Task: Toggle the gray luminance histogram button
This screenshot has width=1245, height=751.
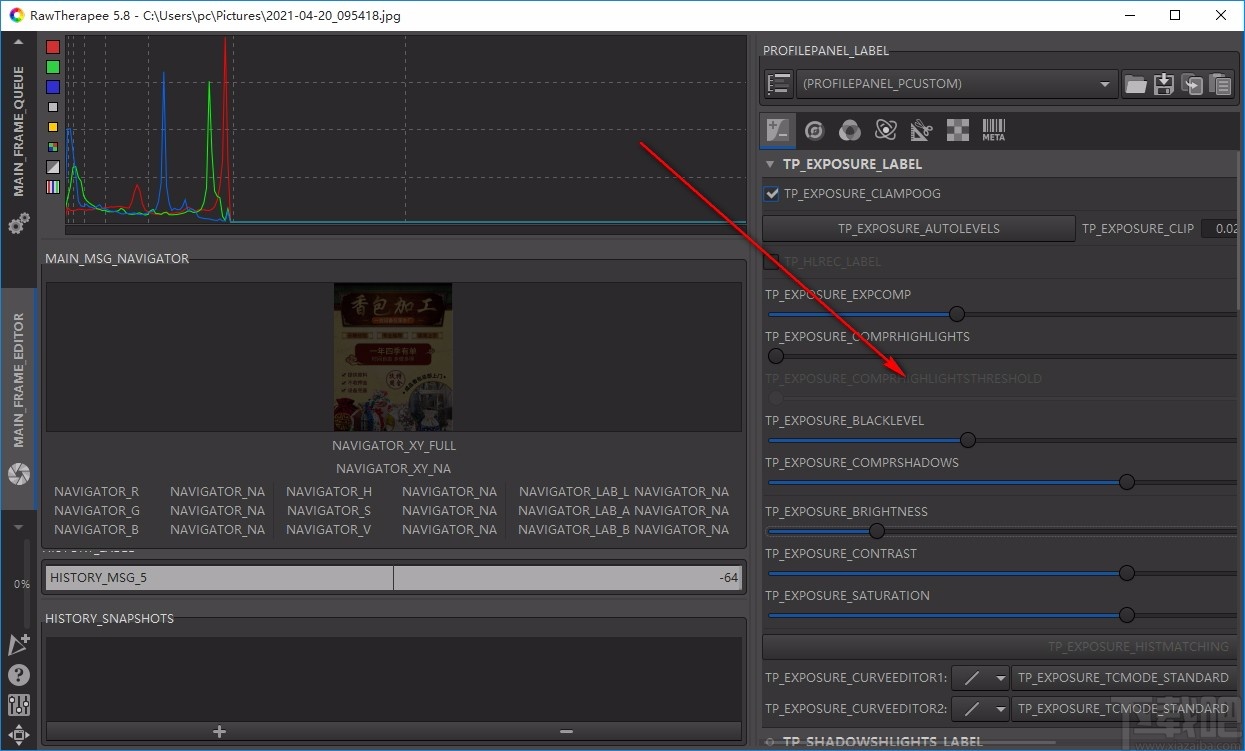Action: (53, 107)
